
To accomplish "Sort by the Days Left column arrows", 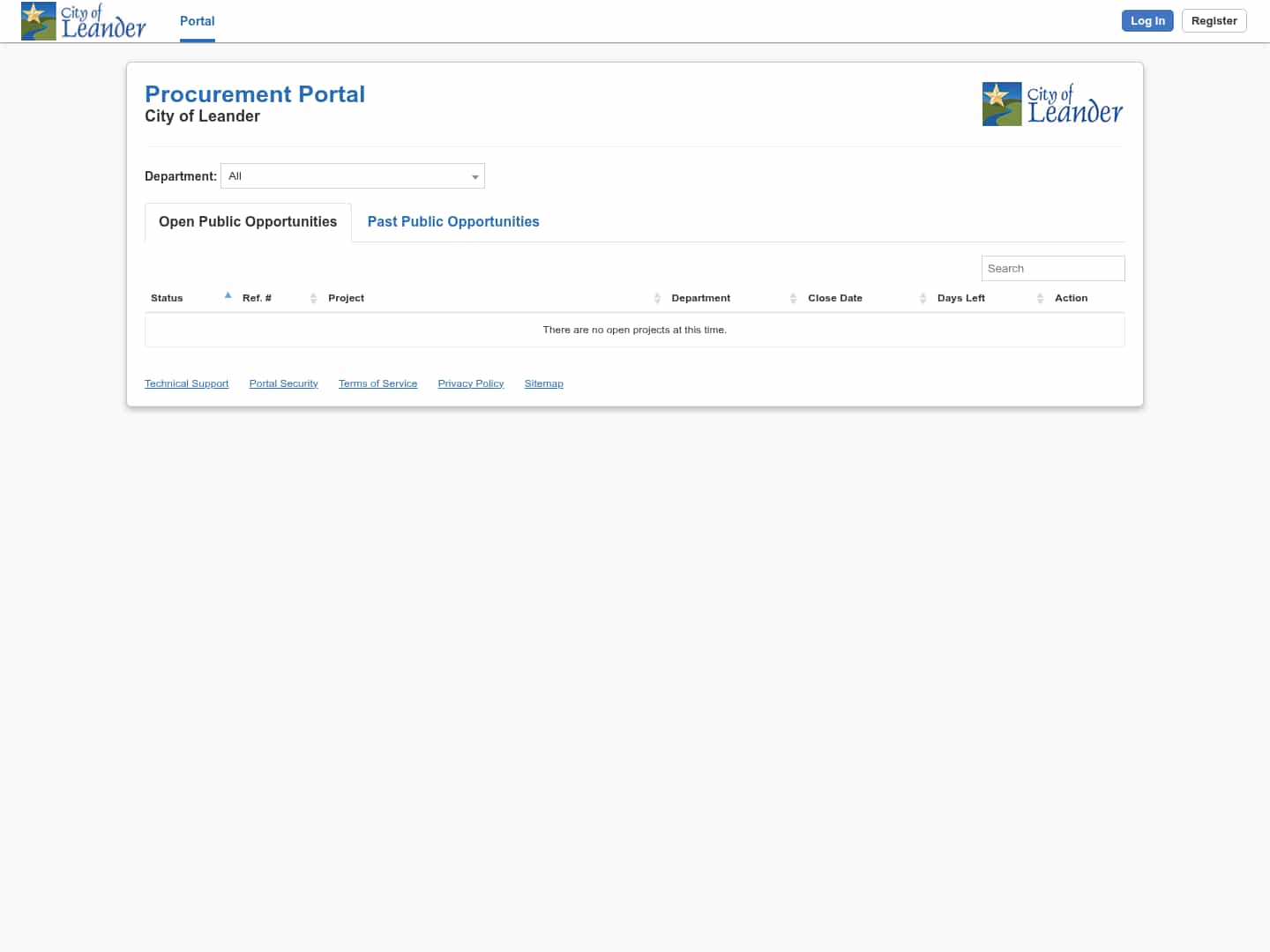I will (x=1040, y=298).
